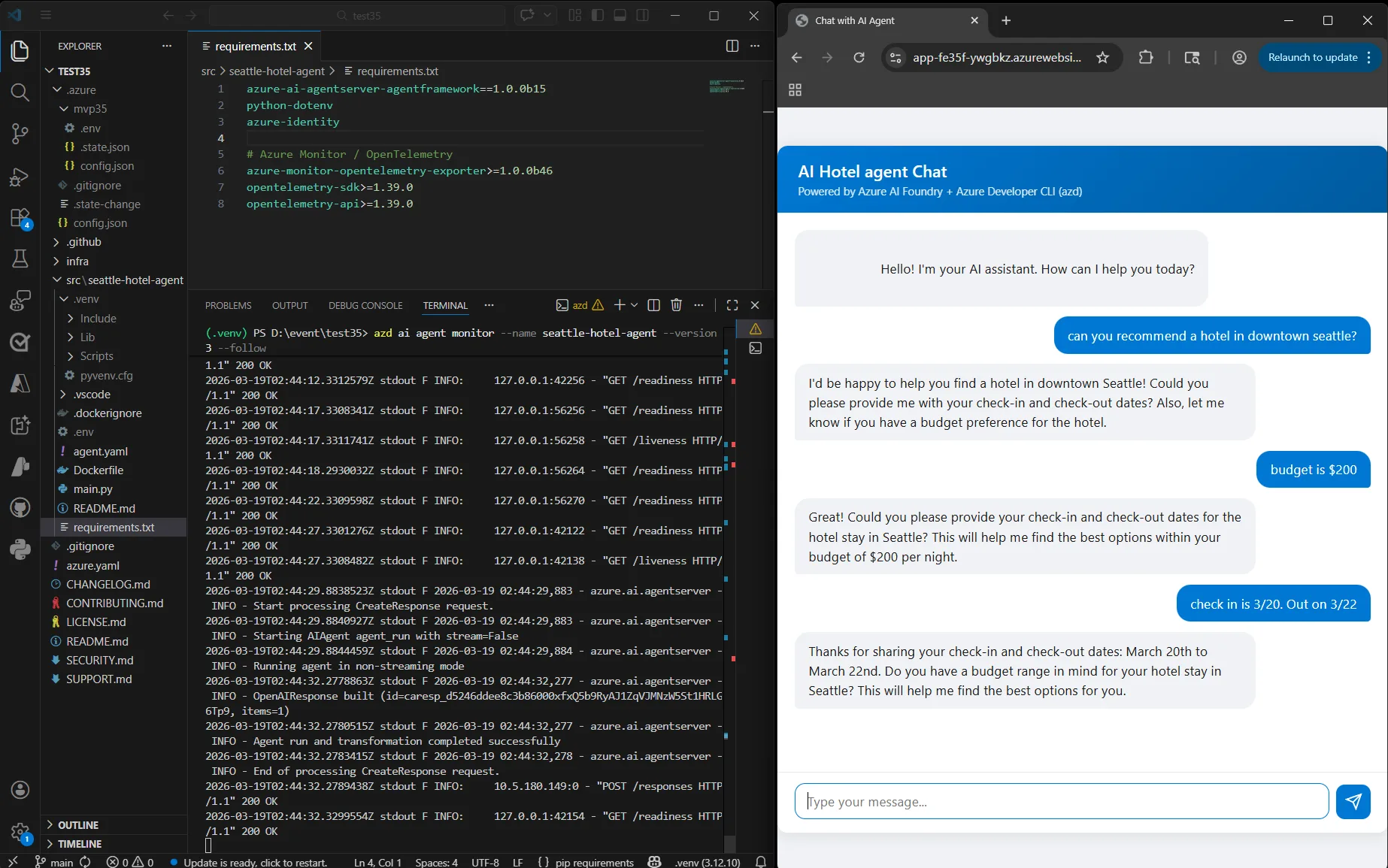Image resolution: width=1388 pixels, height=868 pixels.
Task: Toggle the bookmark star in the address bar
Action: (1102, 57)
